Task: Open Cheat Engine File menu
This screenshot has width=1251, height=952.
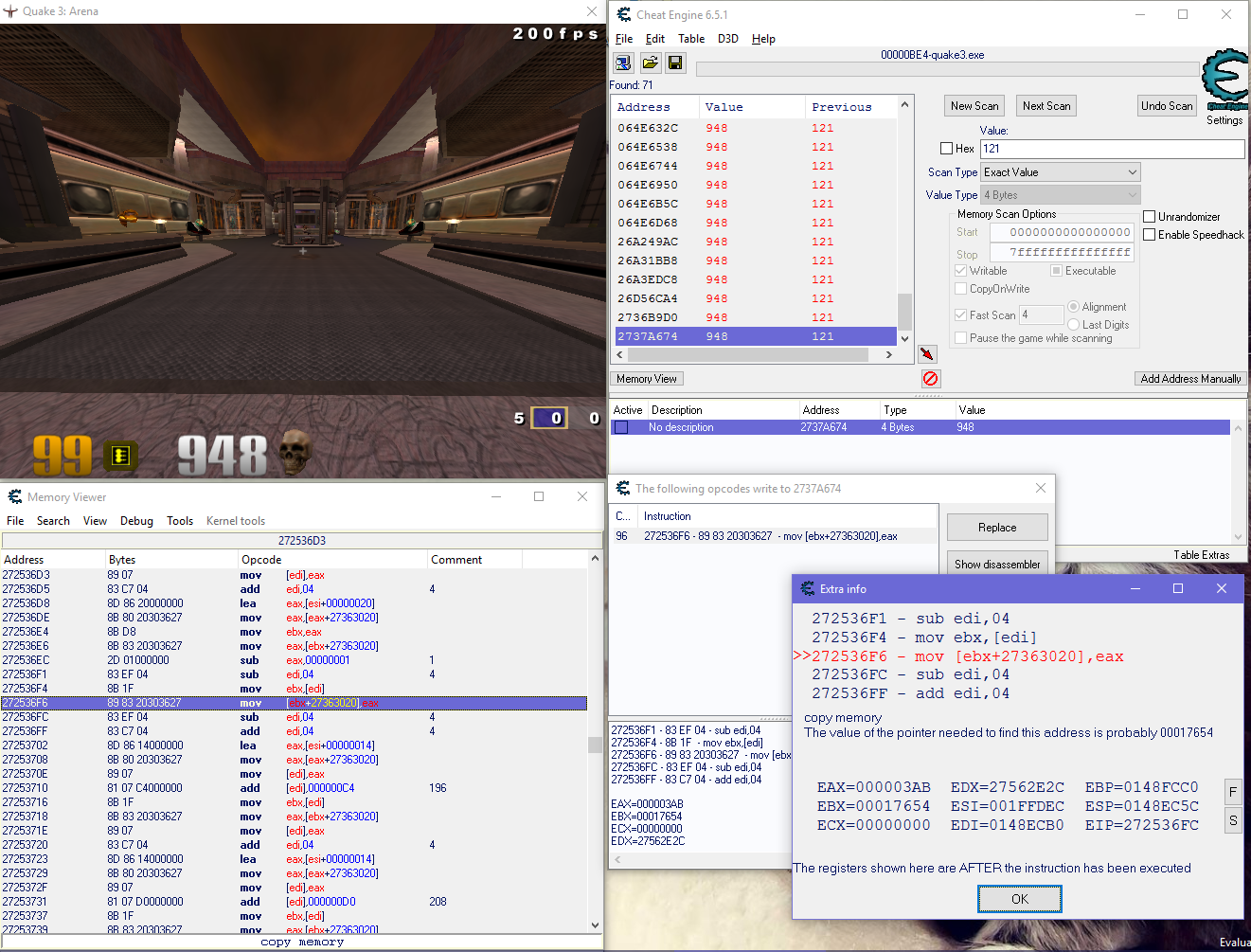Action: pyautogui.click(x=624, y=39)
